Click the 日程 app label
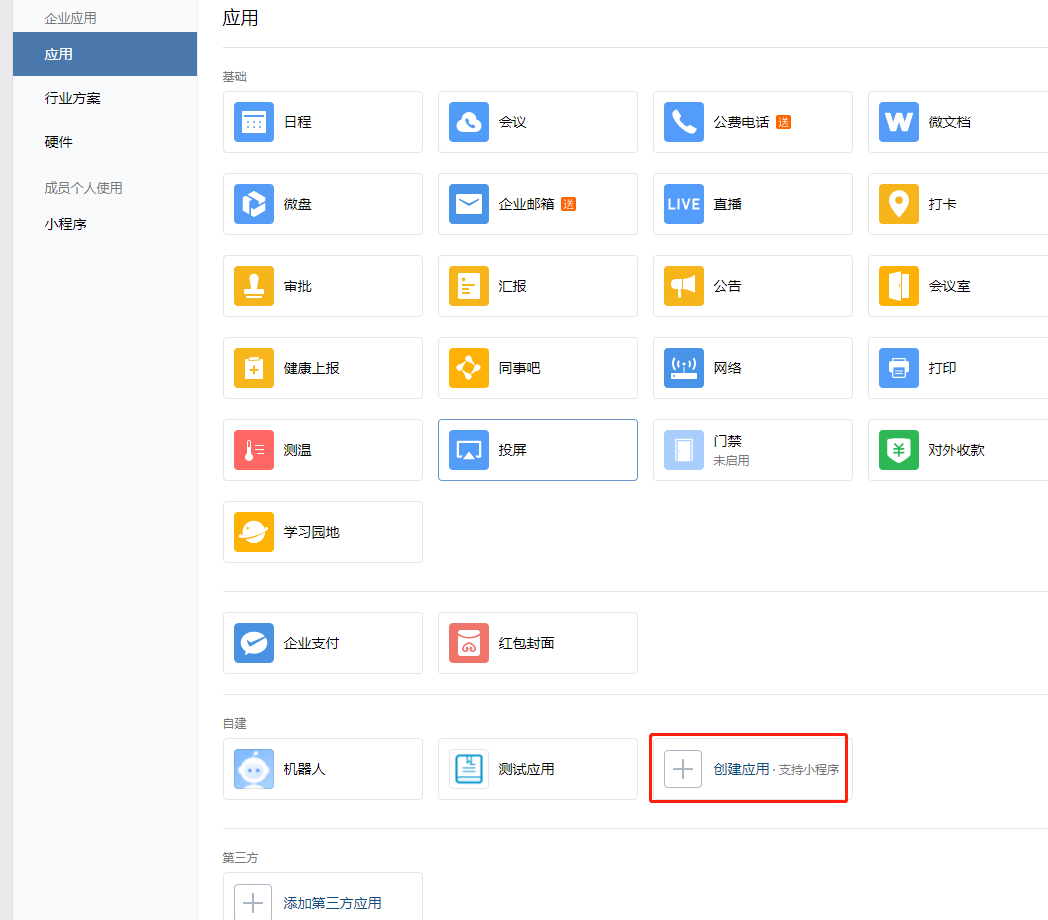 click(x=297, y=122)
